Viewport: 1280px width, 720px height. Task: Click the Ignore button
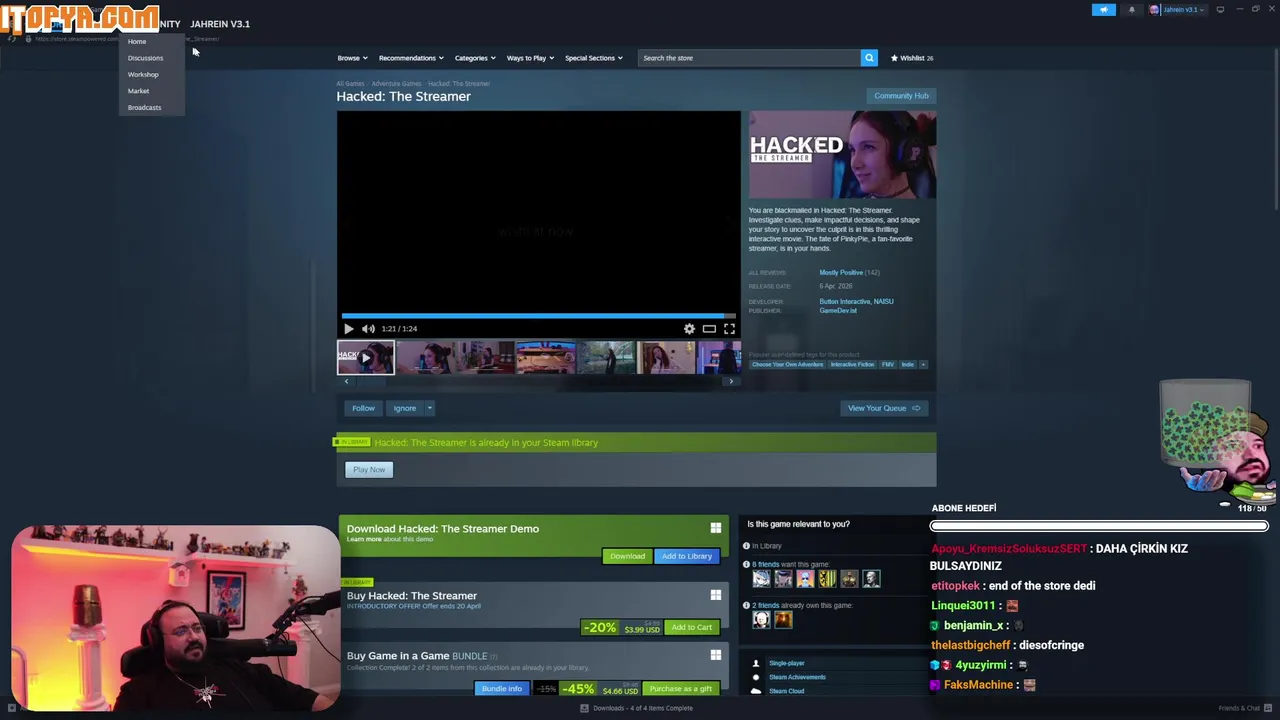click(x=404, y=408)
